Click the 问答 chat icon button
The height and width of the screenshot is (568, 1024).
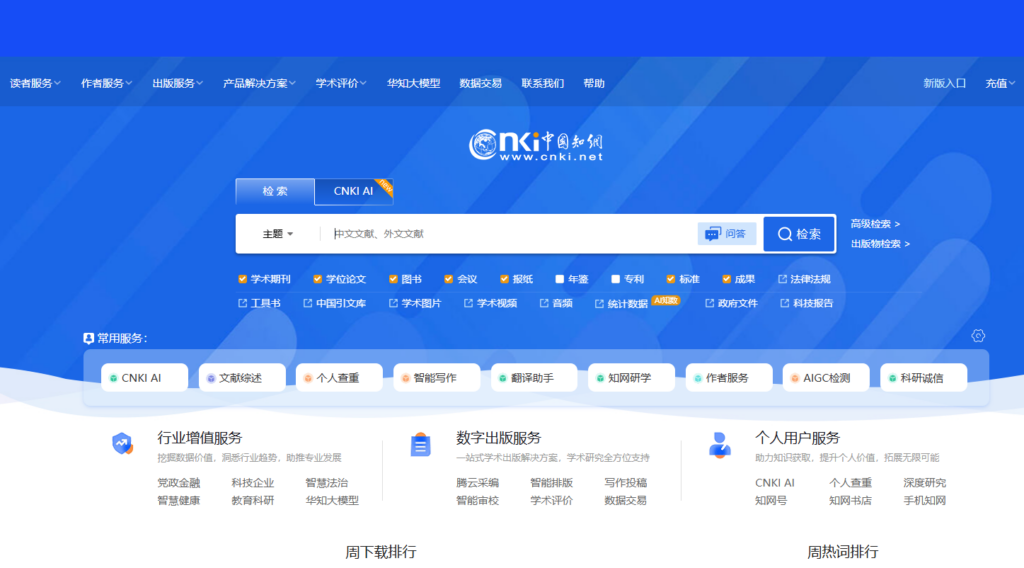(726, 234)
